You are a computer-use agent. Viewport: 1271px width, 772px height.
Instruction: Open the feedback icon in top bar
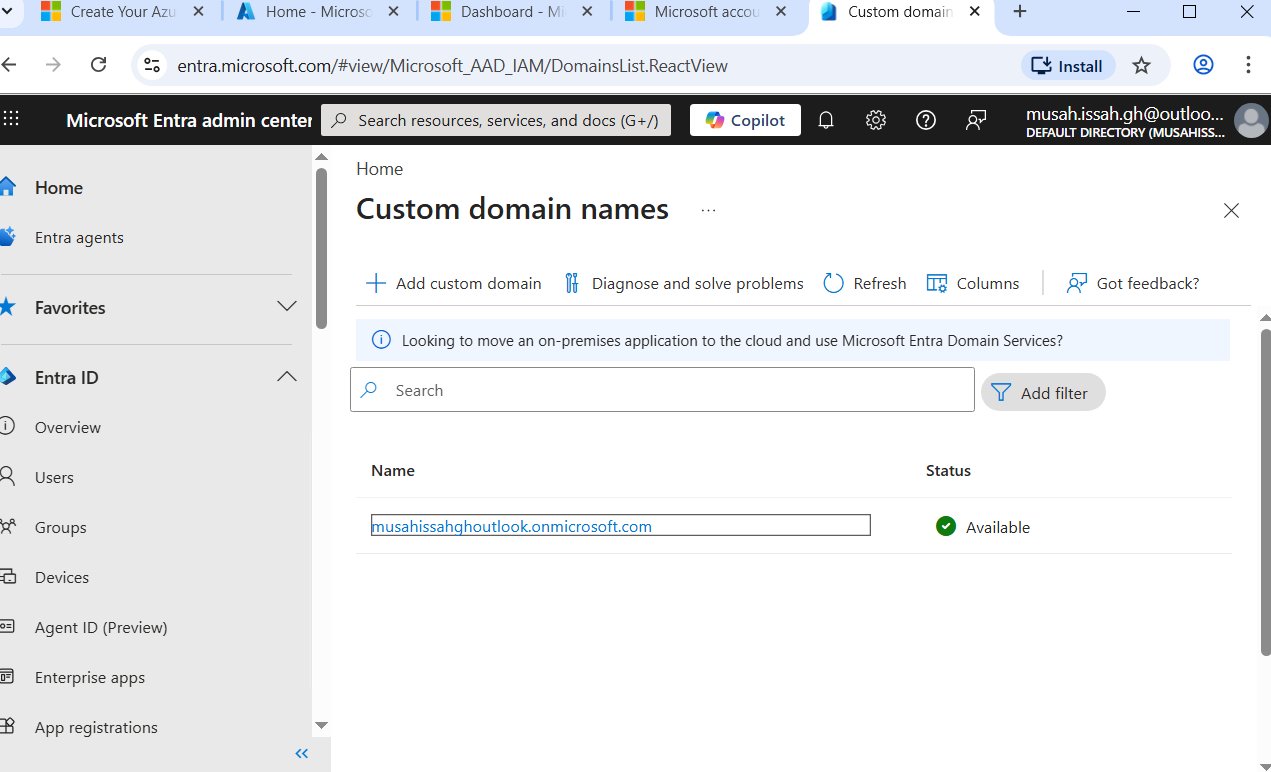coord(976,120)
